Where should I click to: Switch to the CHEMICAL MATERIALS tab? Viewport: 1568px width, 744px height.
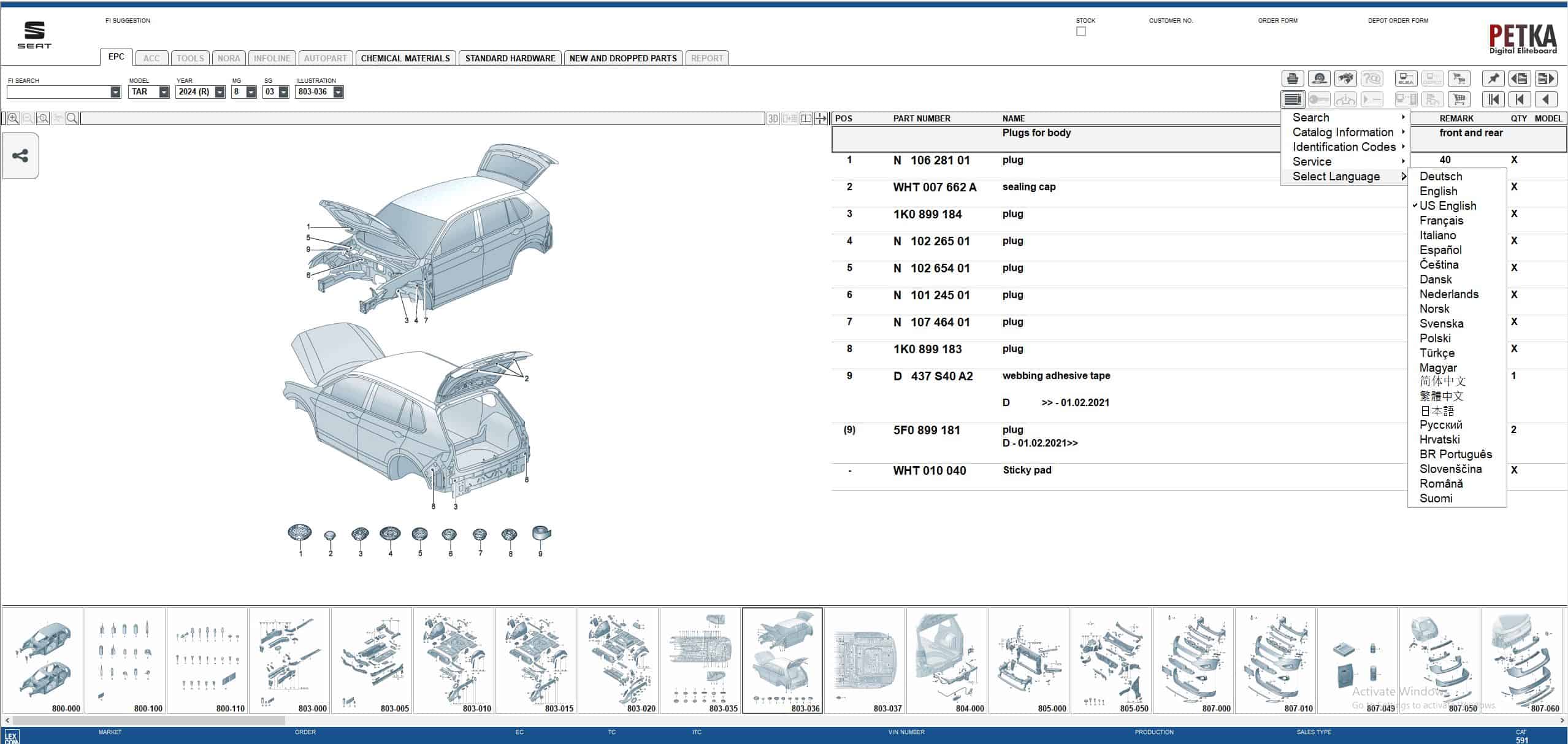pyautogui.click(x=405, y=58)
